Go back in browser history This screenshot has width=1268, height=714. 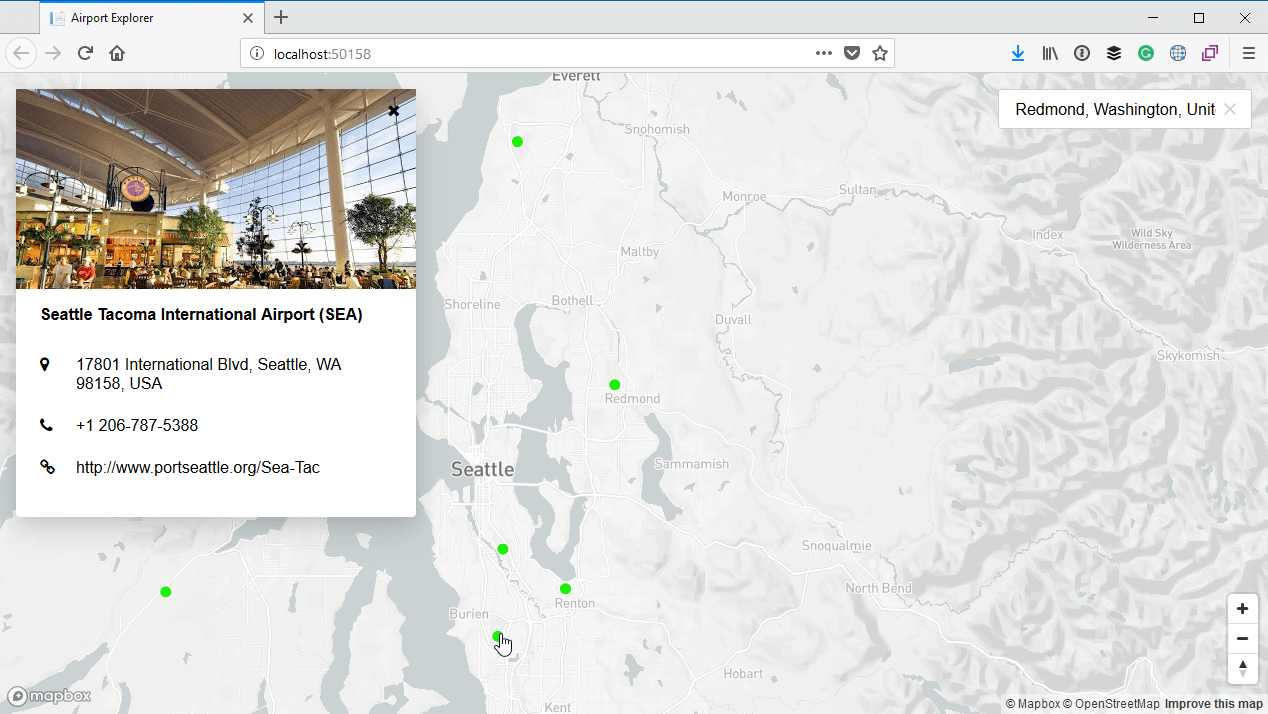(x=22, y=53)
